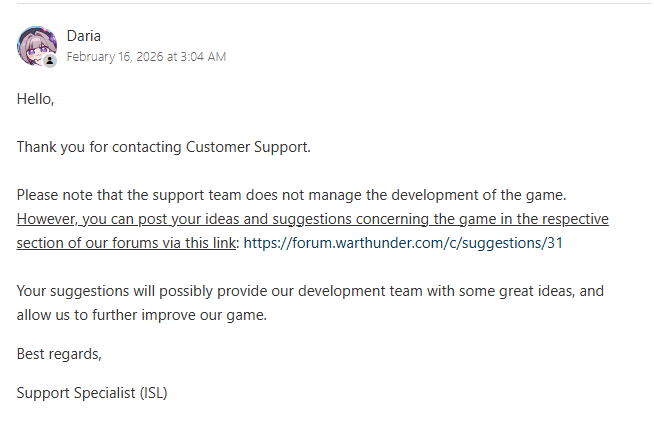The width and height of the screenshot is (654, 438).
Task: Click 'allow us to further improve our game' line
Action: 142,315
